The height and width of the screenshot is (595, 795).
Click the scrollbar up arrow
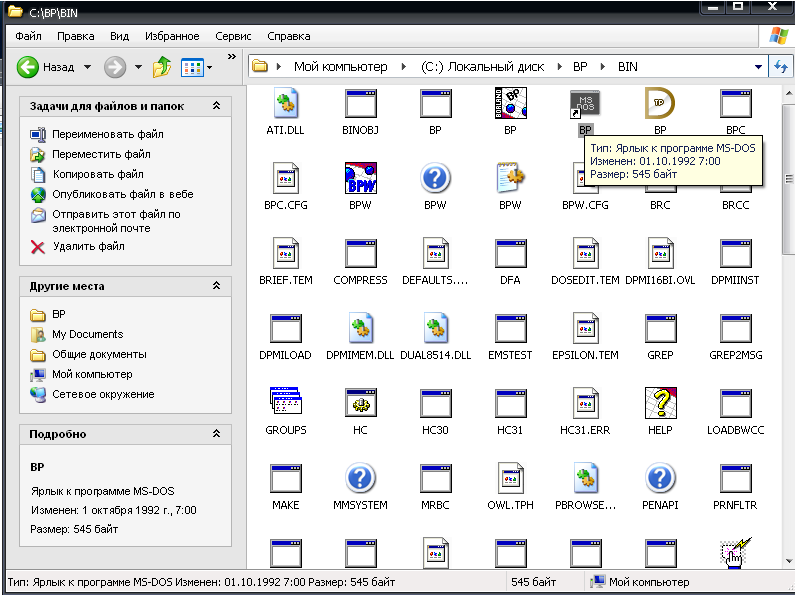[788, 93]
